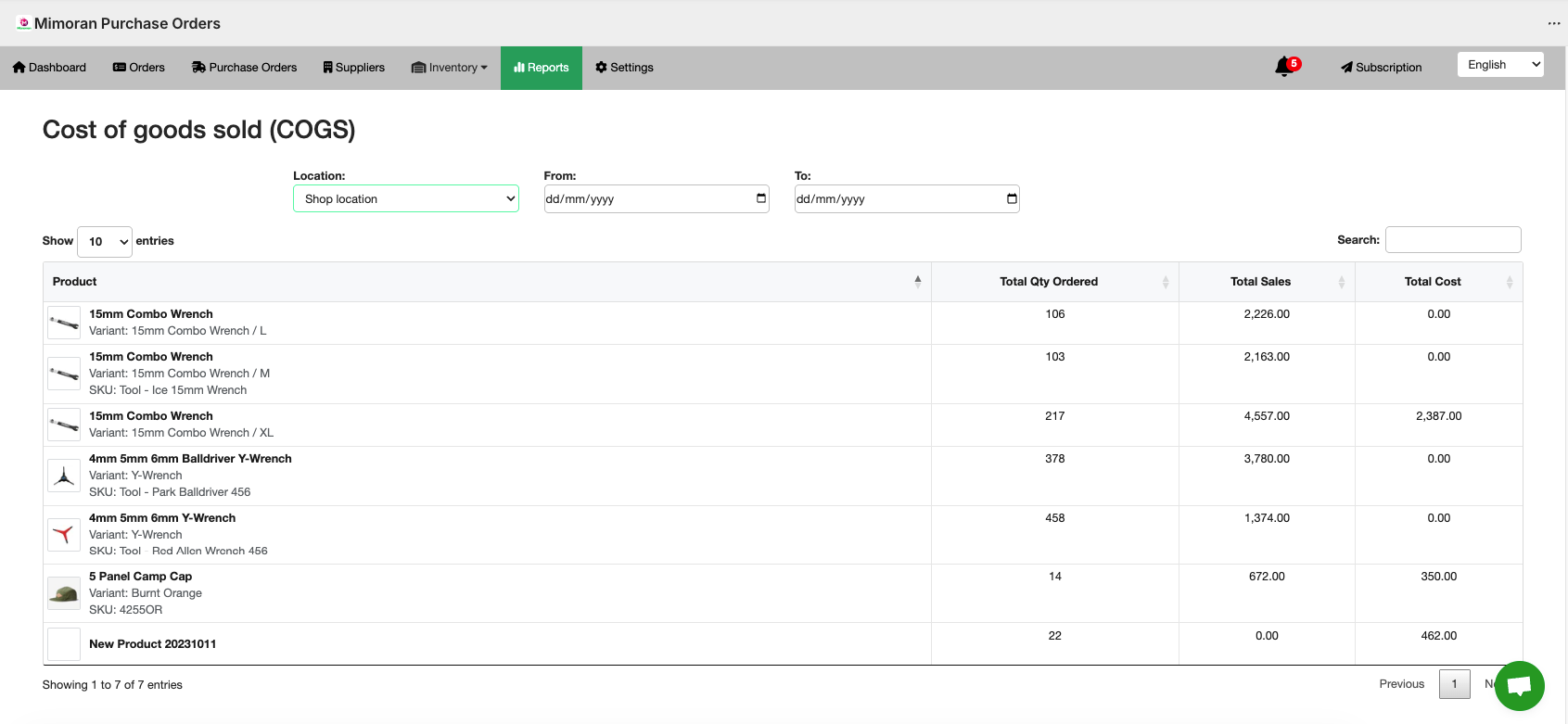Expand the Inventory menu
This screenshot has height=724, width=1568.
pyautogui.click(x=450, y=68)
